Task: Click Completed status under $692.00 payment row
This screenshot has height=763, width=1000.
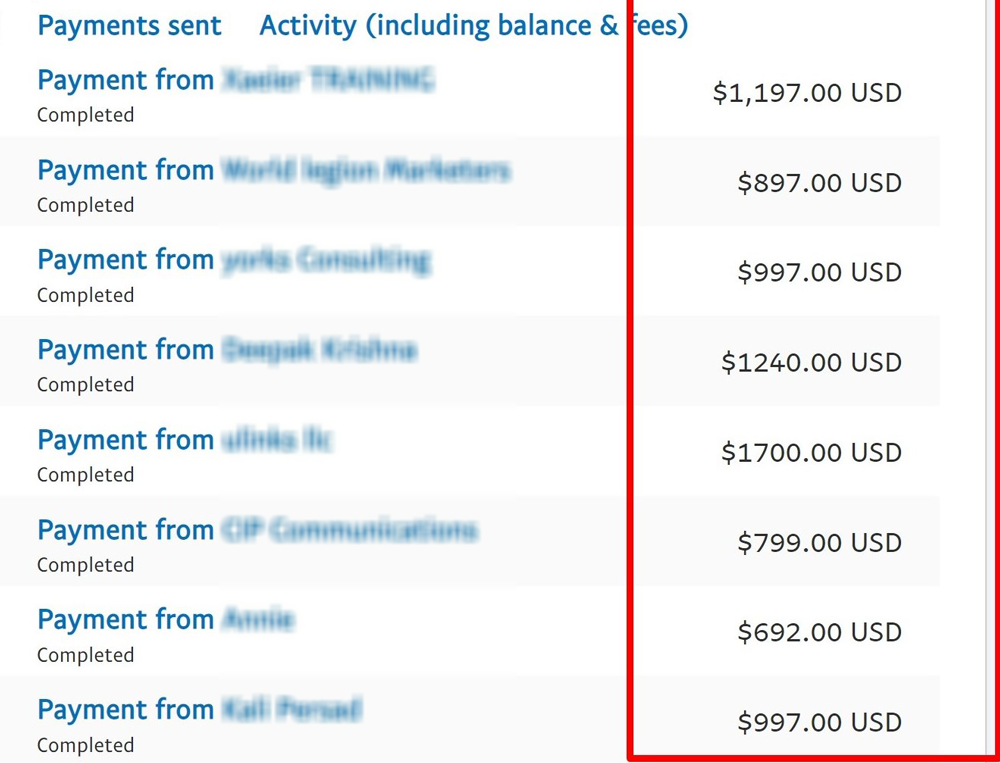Action: point(85,655)
